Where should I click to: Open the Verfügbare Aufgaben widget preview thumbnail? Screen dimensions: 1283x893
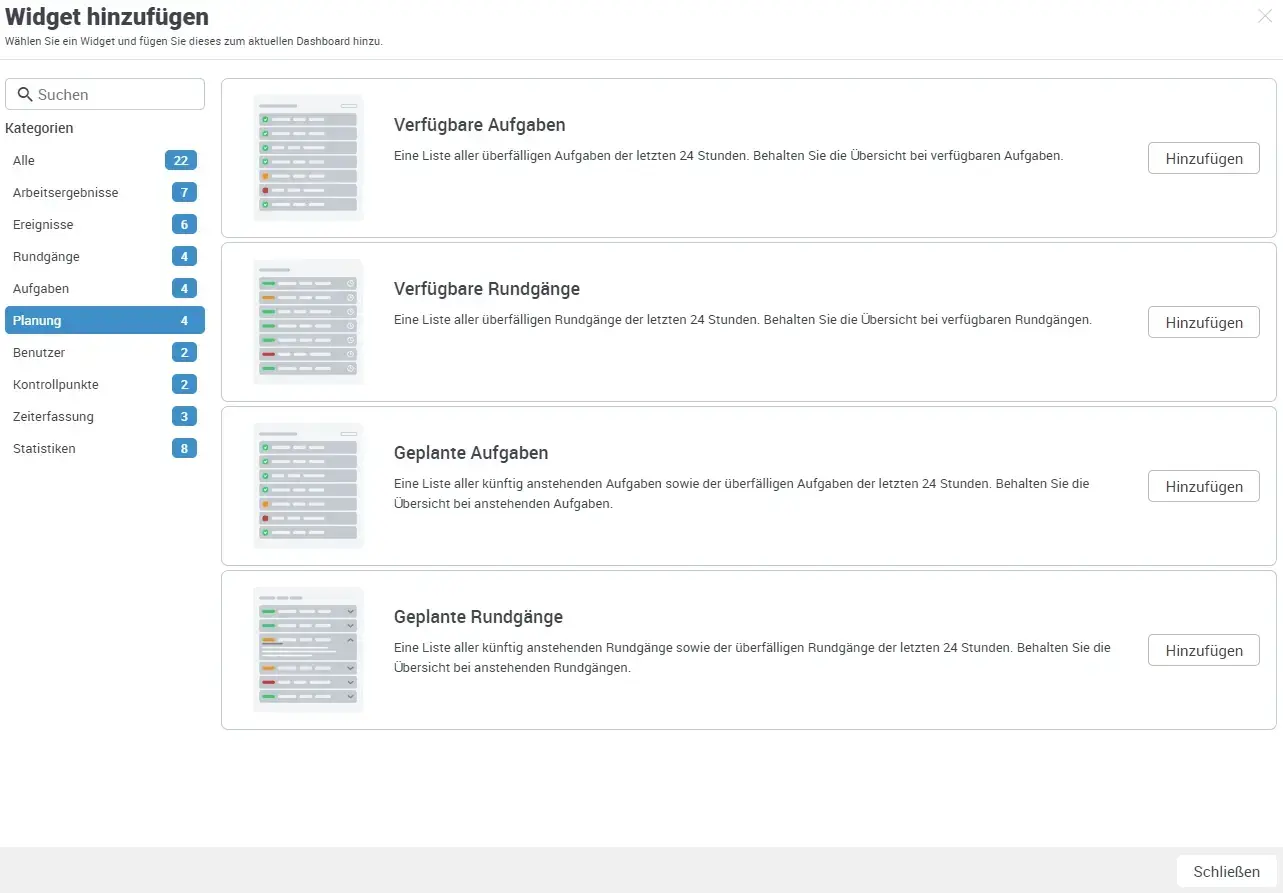coord(308,156)
